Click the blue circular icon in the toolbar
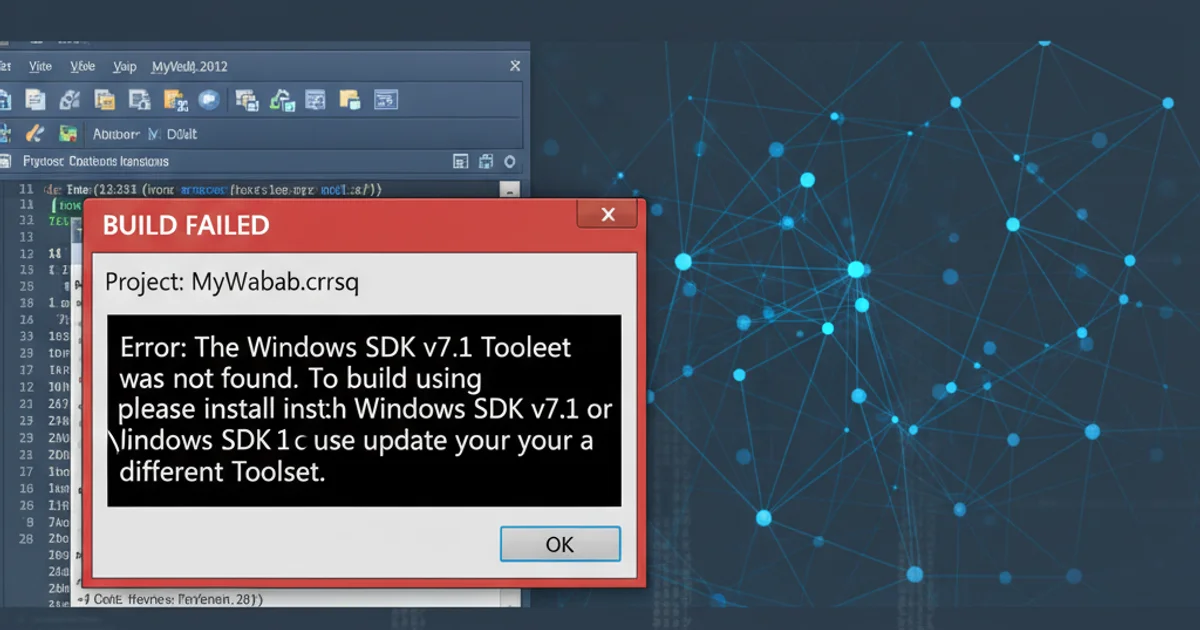1200x630 pixels. point(209,99)
